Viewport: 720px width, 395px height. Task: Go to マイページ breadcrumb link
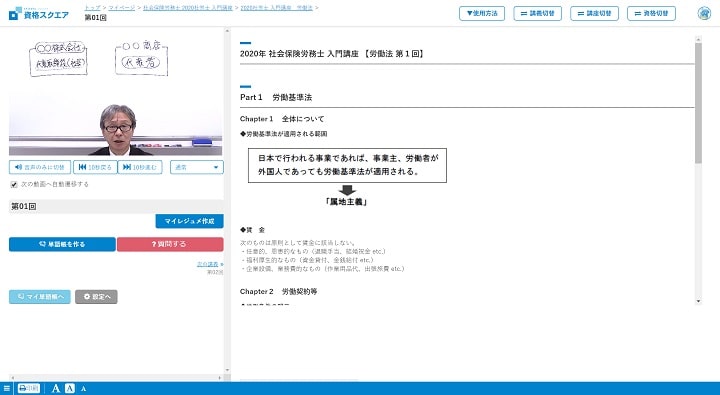point(122,8)
